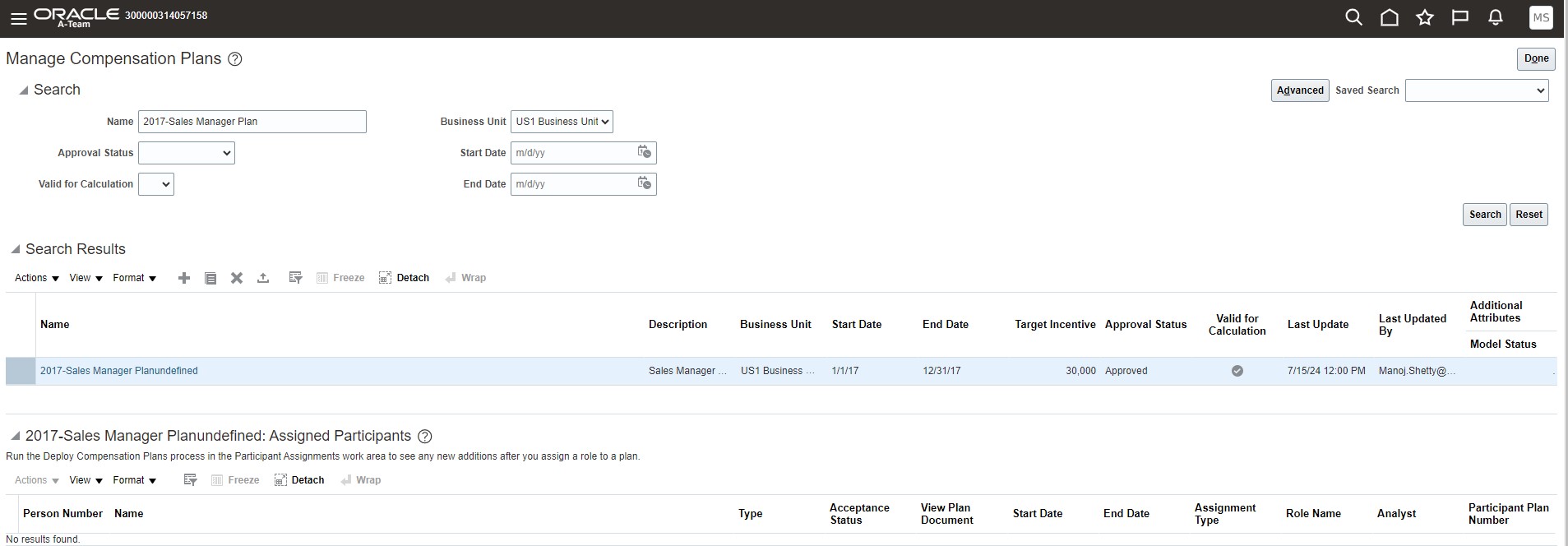Open the Saved Search dropdown
1568x546 pixels.
coord(1477,90)
